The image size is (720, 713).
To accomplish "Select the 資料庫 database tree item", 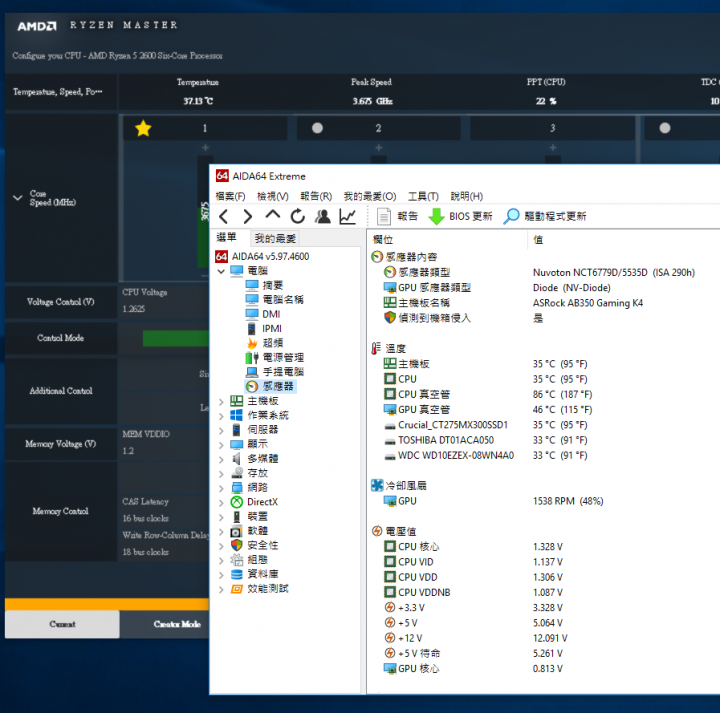I will tap(254, 574).
